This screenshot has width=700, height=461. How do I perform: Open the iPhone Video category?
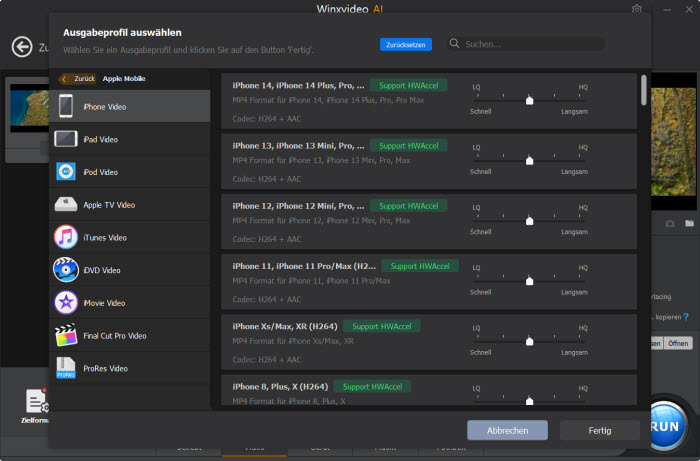[129, 106]
